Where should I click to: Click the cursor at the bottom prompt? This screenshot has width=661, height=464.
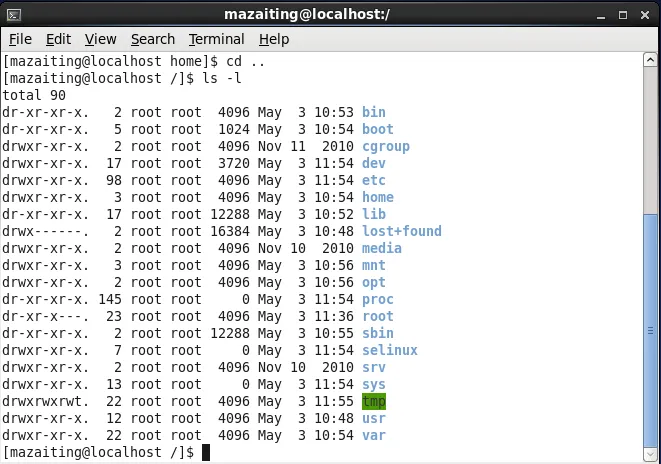coord(206,453)
